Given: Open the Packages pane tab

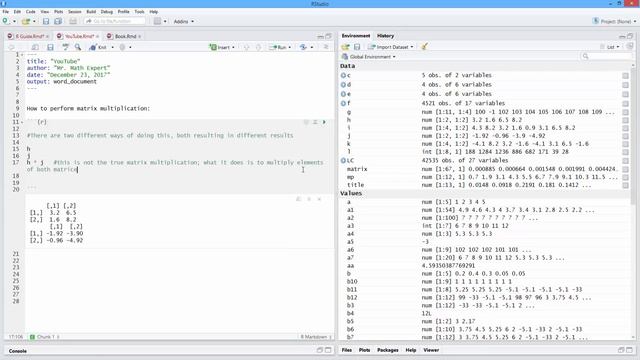Looking at the screenshot, I should click(x=388, y=350).
